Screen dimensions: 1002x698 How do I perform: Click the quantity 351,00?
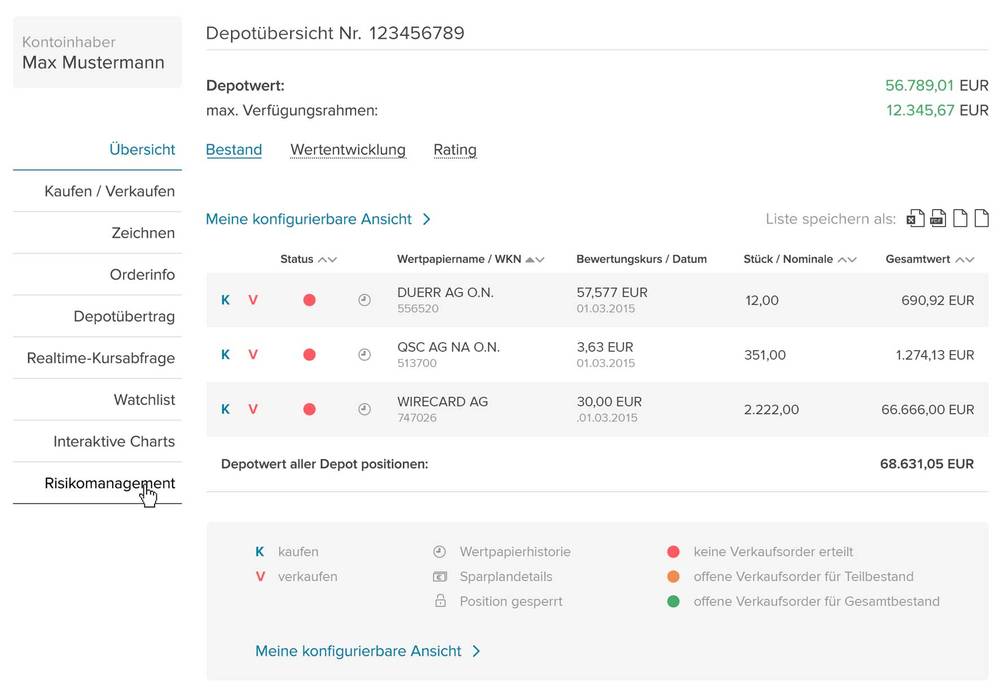point(764,355)
